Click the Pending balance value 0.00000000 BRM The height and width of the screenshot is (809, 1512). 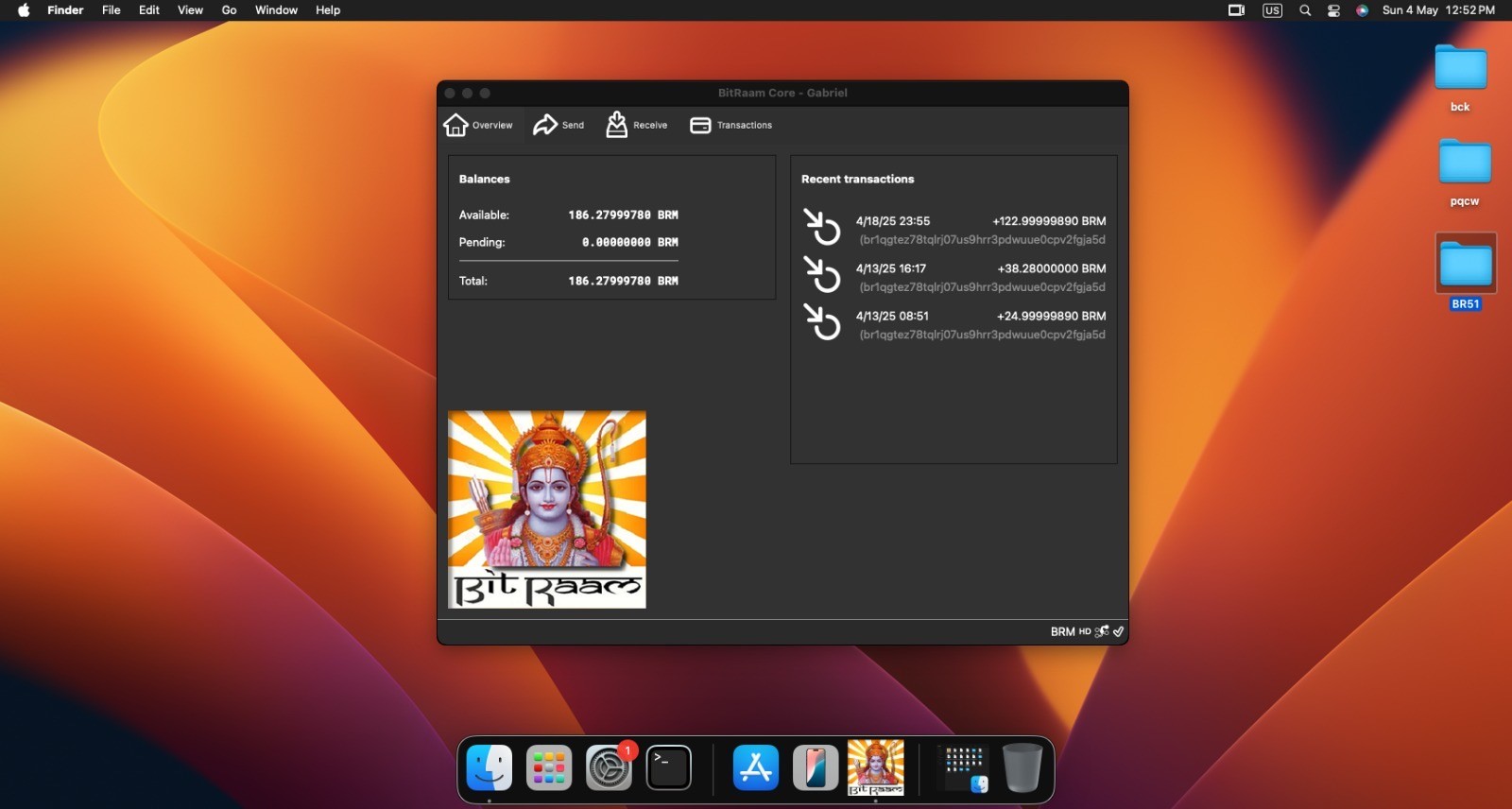629,243
